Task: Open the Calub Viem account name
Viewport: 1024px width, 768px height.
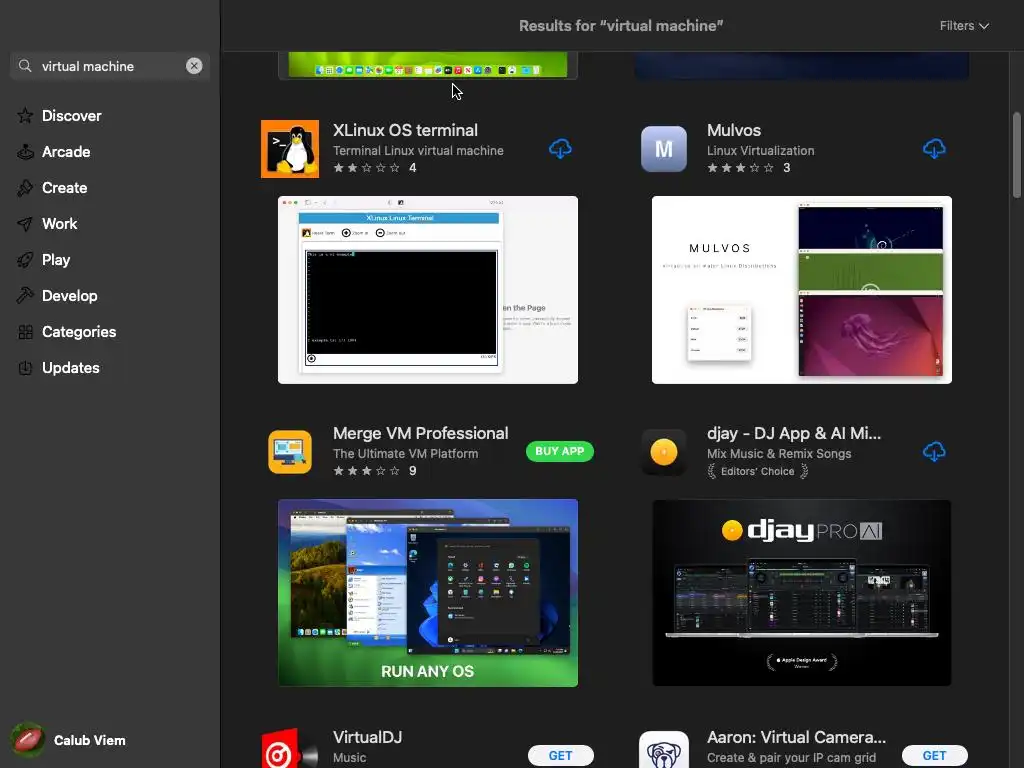Action: coord(89,740)
